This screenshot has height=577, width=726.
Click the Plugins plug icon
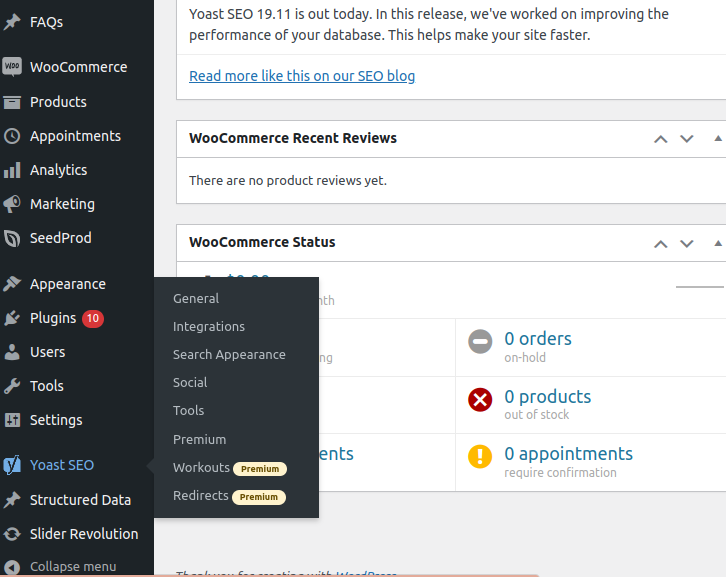point(12,318)
